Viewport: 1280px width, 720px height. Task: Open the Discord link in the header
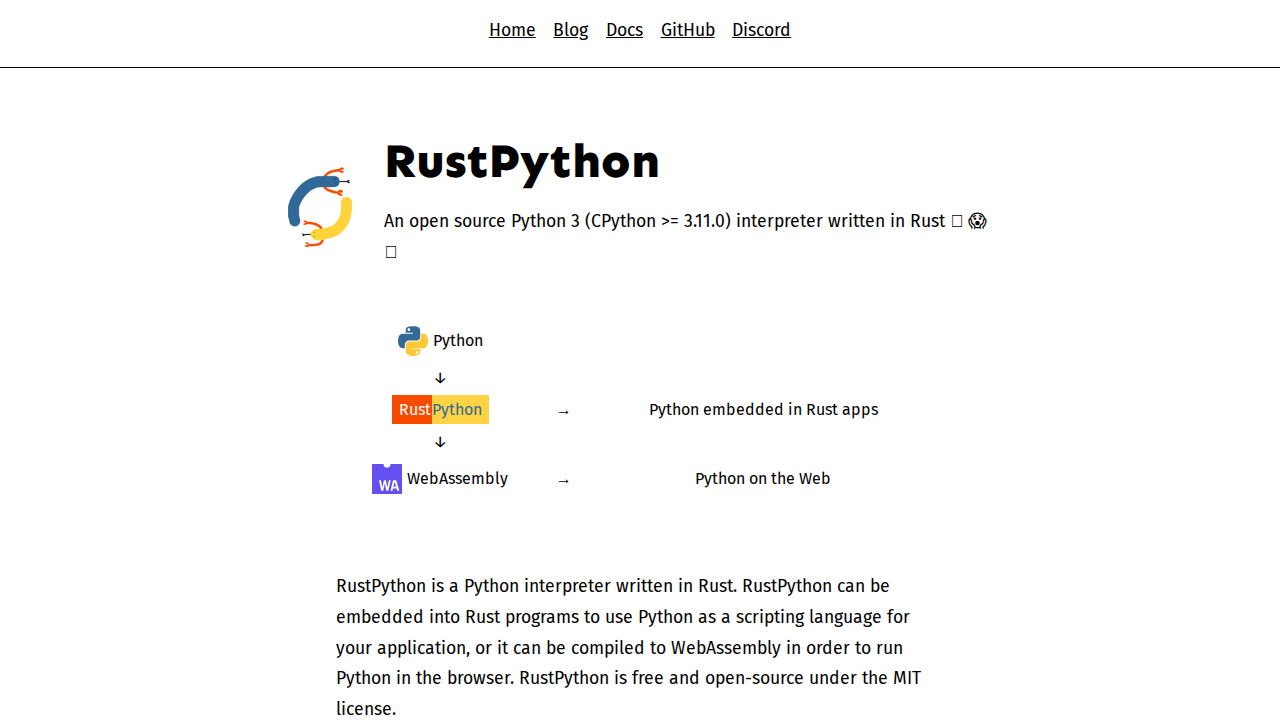tap(761, 30)
